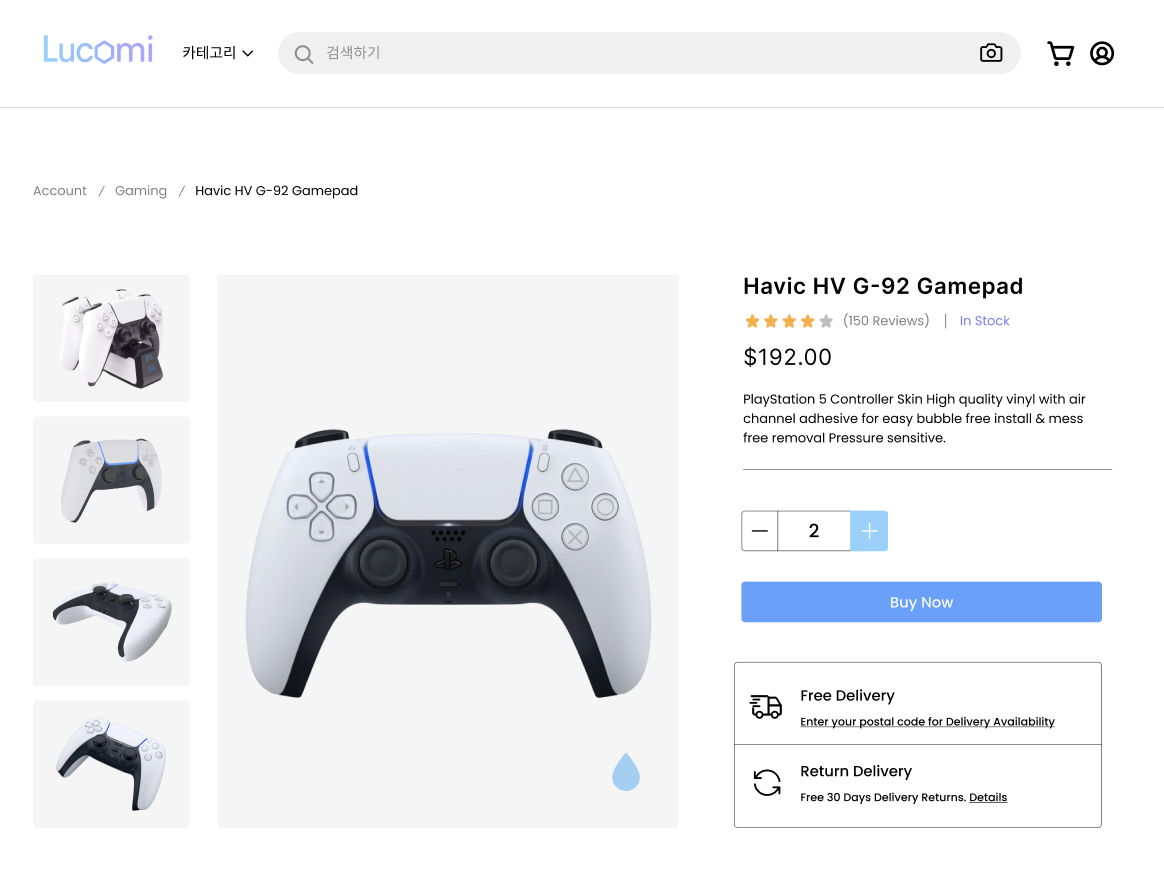This screenshot has height=884, width=1164.
Task: Open the shopping cart icon
Action: pyautogui.click(x=1060, y=53)
